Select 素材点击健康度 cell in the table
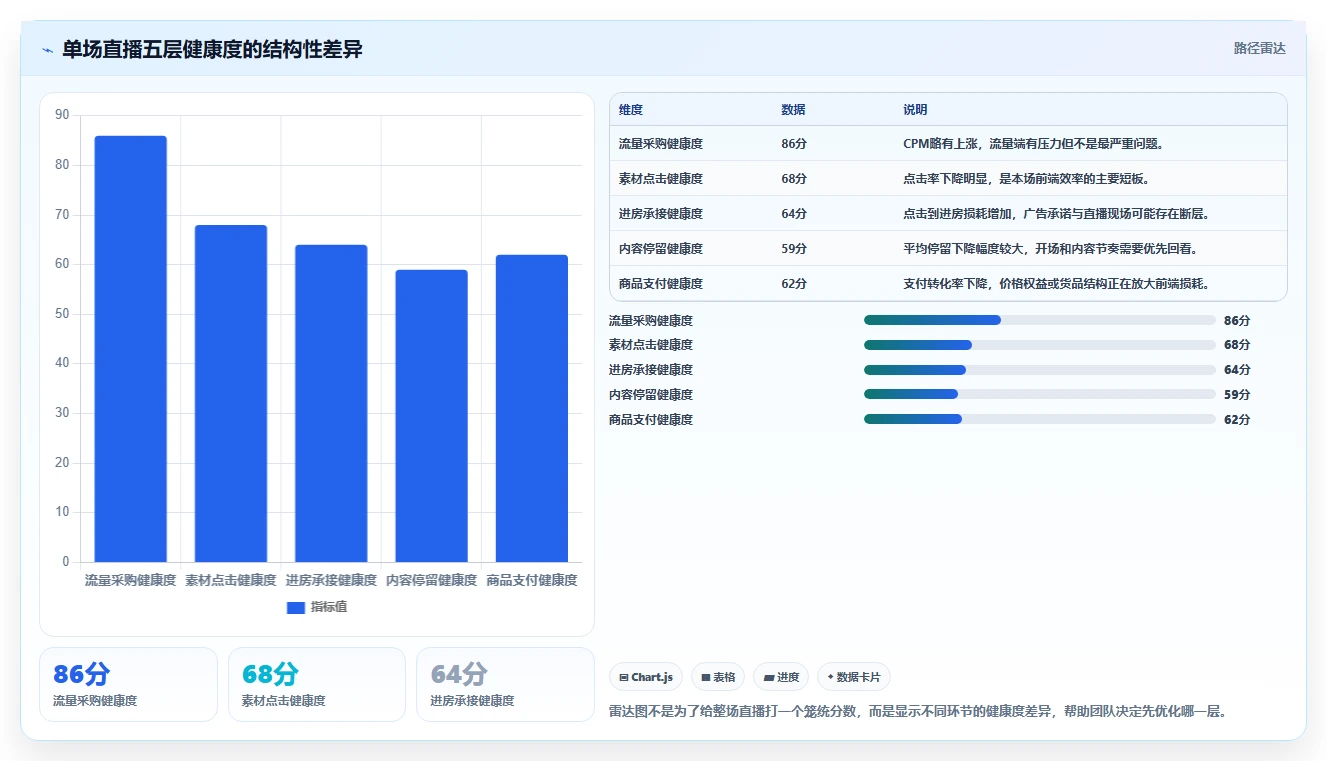Screen dimensions: 1327x761 (661, 179)
